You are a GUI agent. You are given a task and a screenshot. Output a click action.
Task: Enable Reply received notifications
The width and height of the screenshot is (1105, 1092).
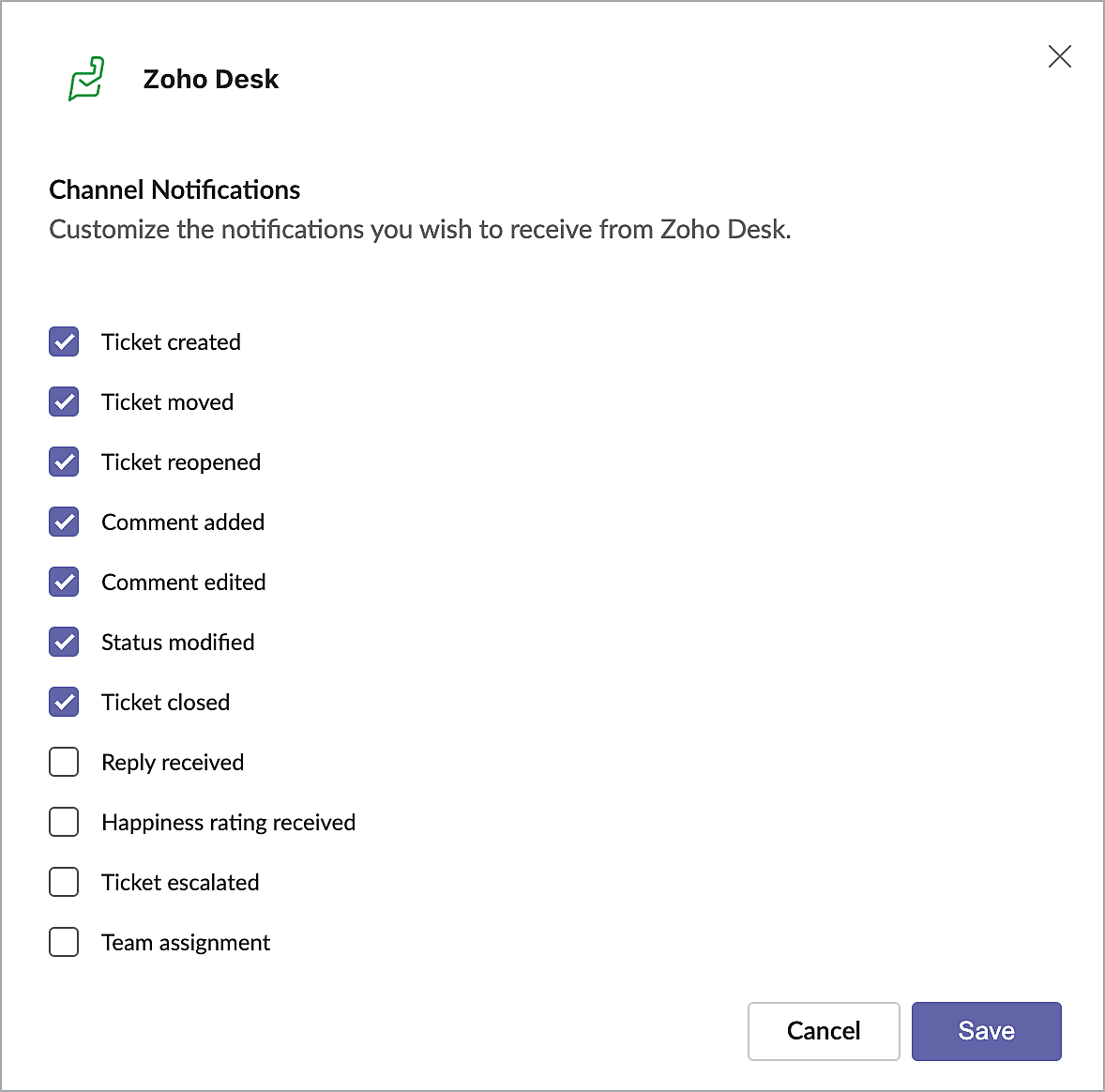[64, 763]
